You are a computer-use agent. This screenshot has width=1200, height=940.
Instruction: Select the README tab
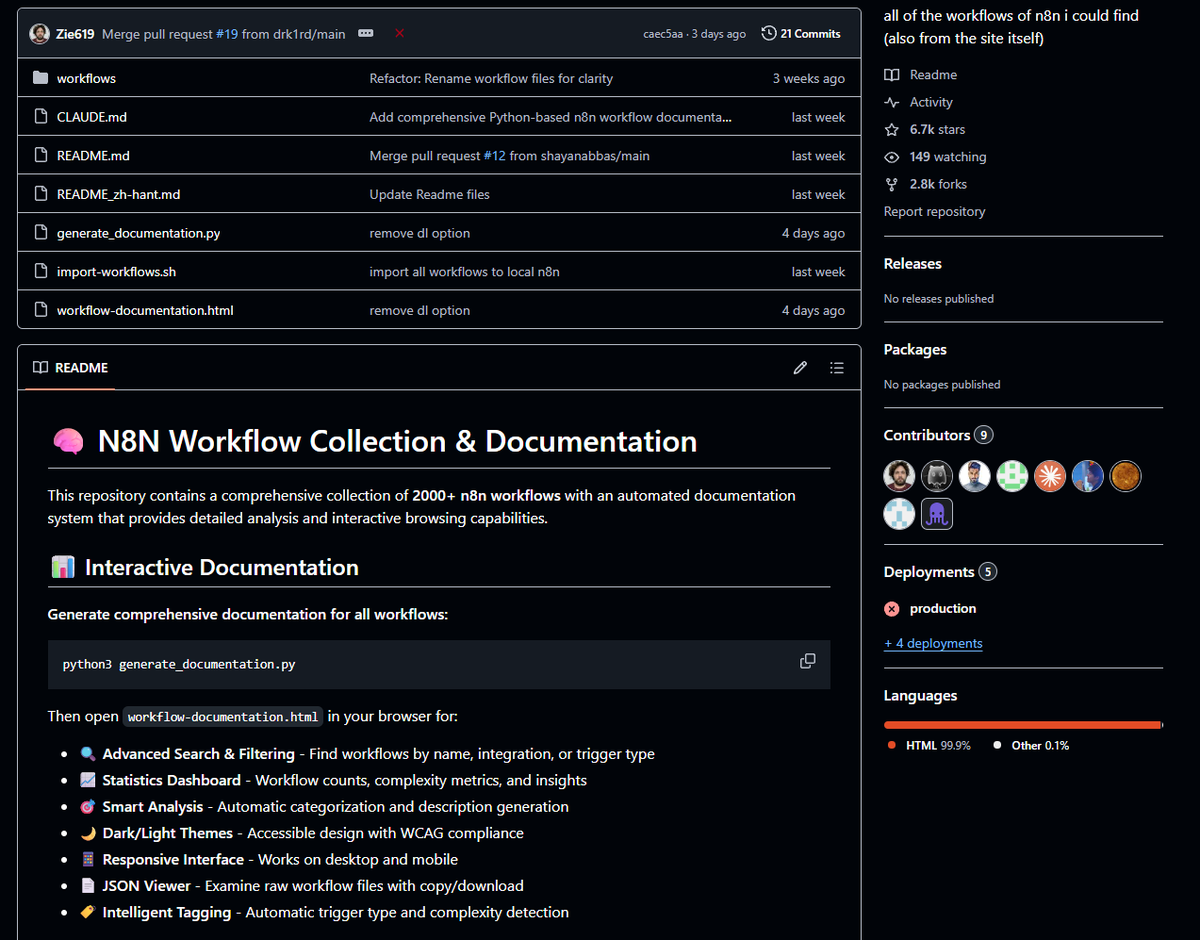(x=70, y=368)
